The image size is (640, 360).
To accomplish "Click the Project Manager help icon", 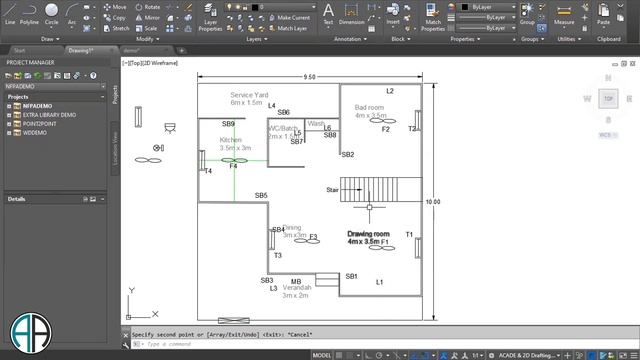I will (x=93, y=76).
